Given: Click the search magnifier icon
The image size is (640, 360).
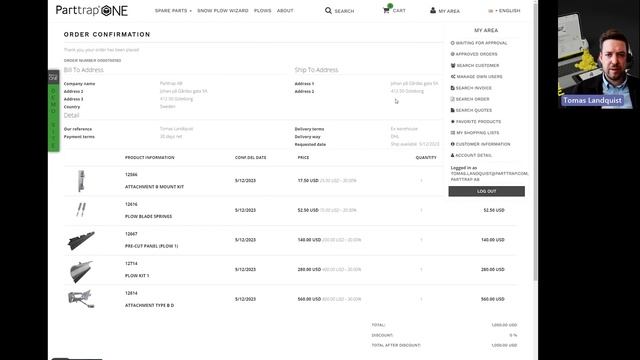Looking at the screenshot, I should click(328, 11).
